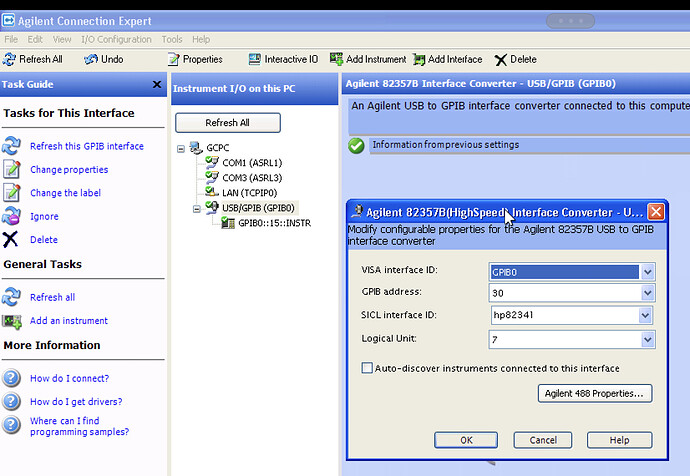Click the Help button in the dialog
This screenshot has width=690, height=476.
[620, 440]
